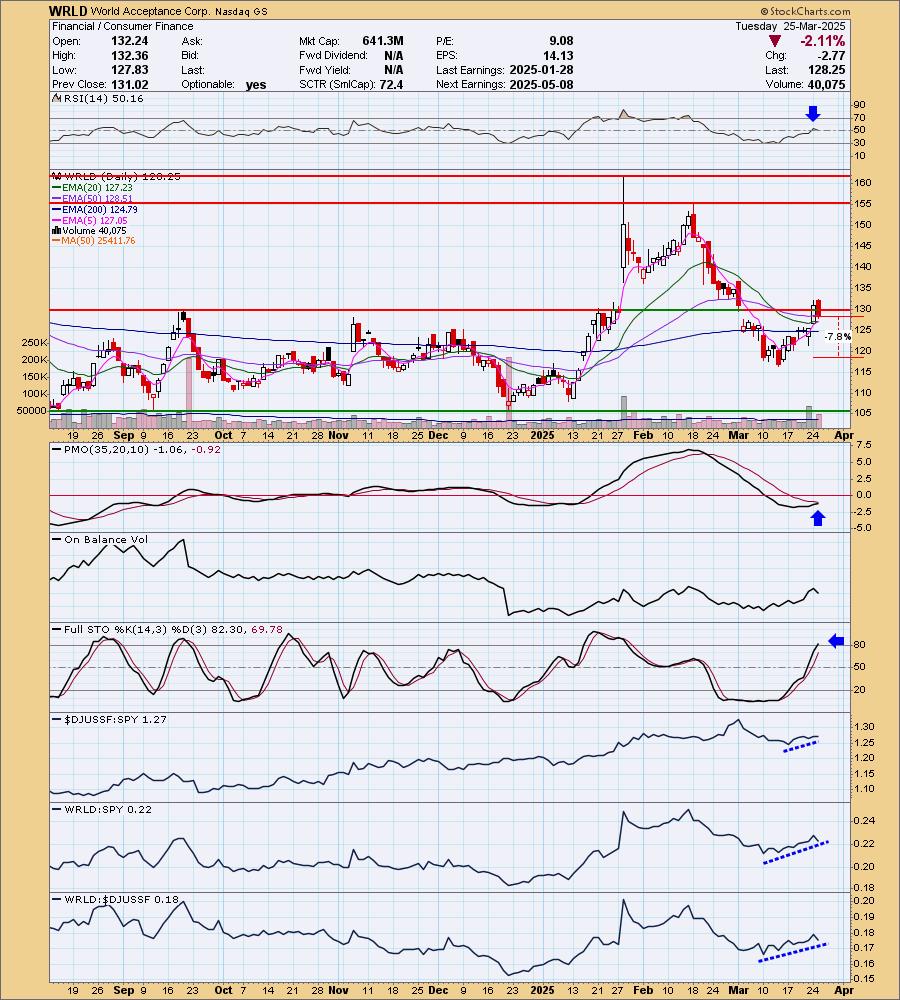Click the -2.11% percent change figure
This screenshot has width=900, height=1000.
point(823,41)
